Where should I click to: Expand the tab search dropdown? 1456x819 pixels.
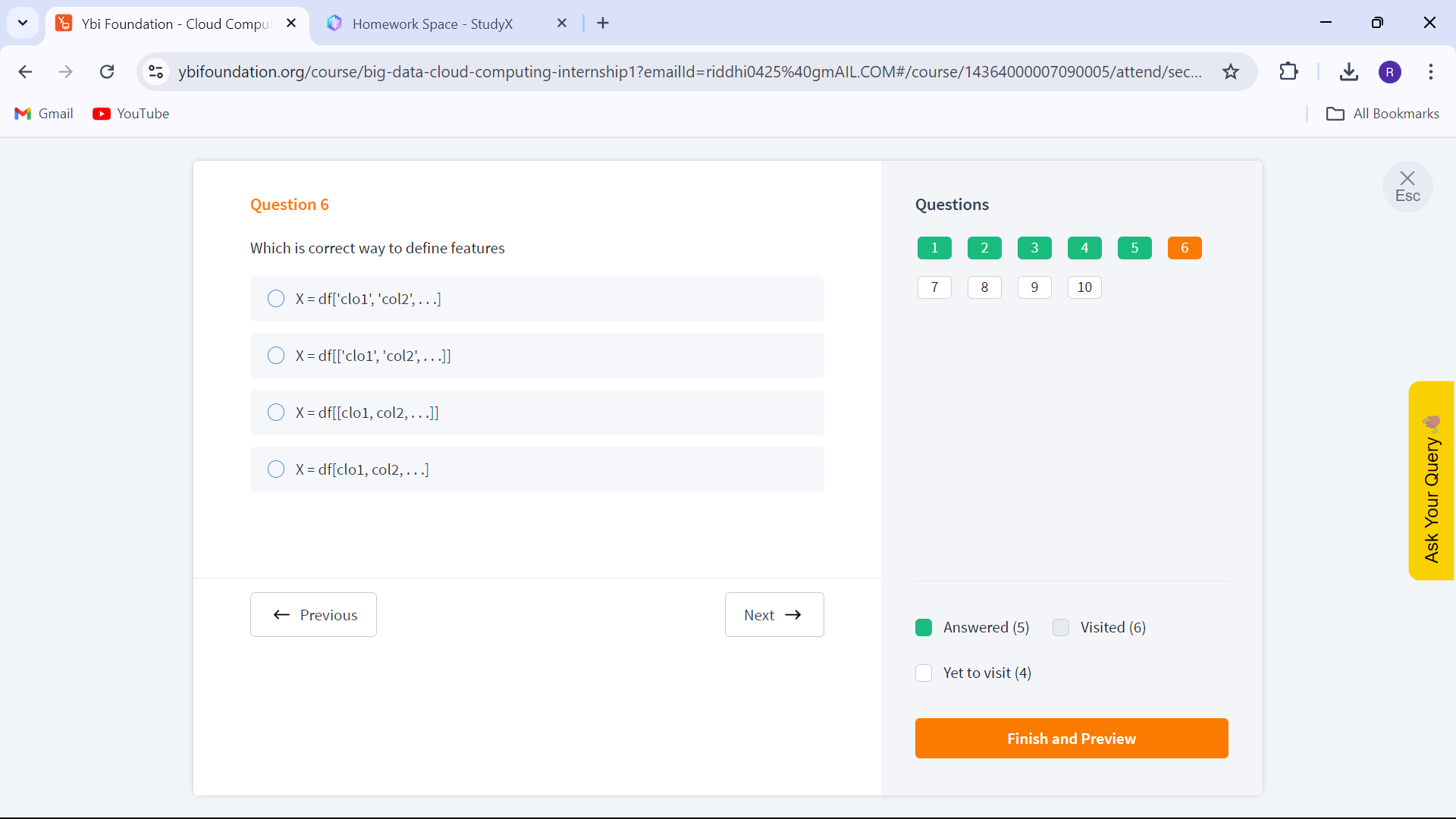tap(23, 23)
